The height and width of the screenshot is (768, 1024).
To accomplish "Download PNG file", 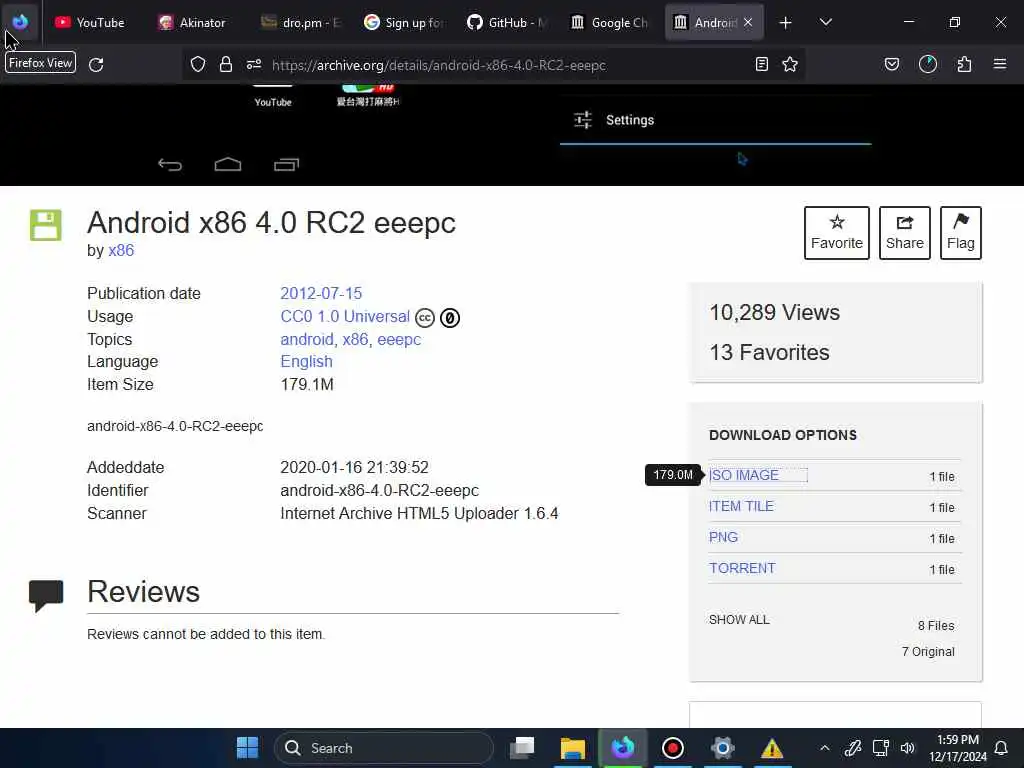I will [723, 537].
